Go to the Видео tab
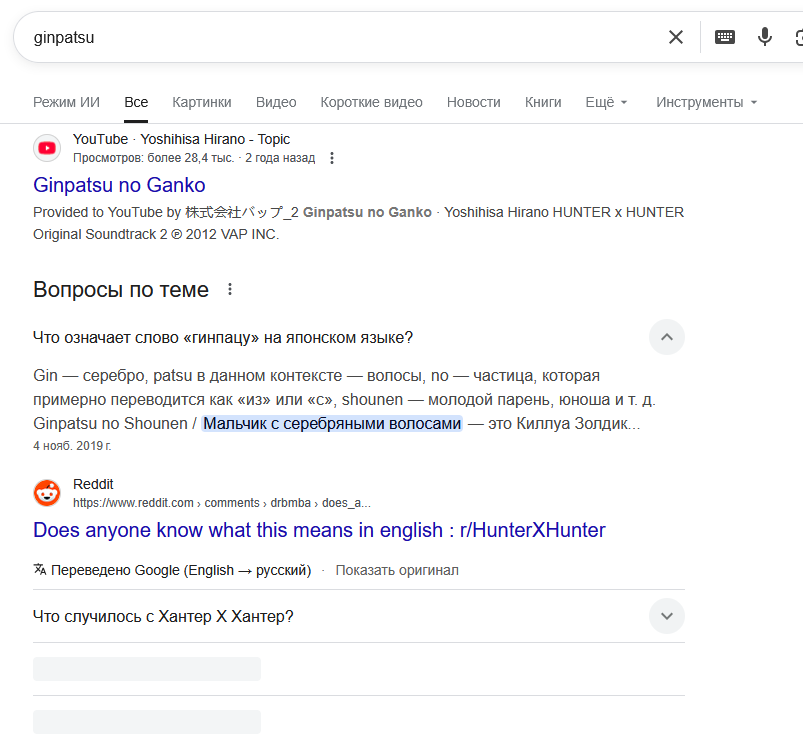803x734 pixels. (x=276, y=102)
